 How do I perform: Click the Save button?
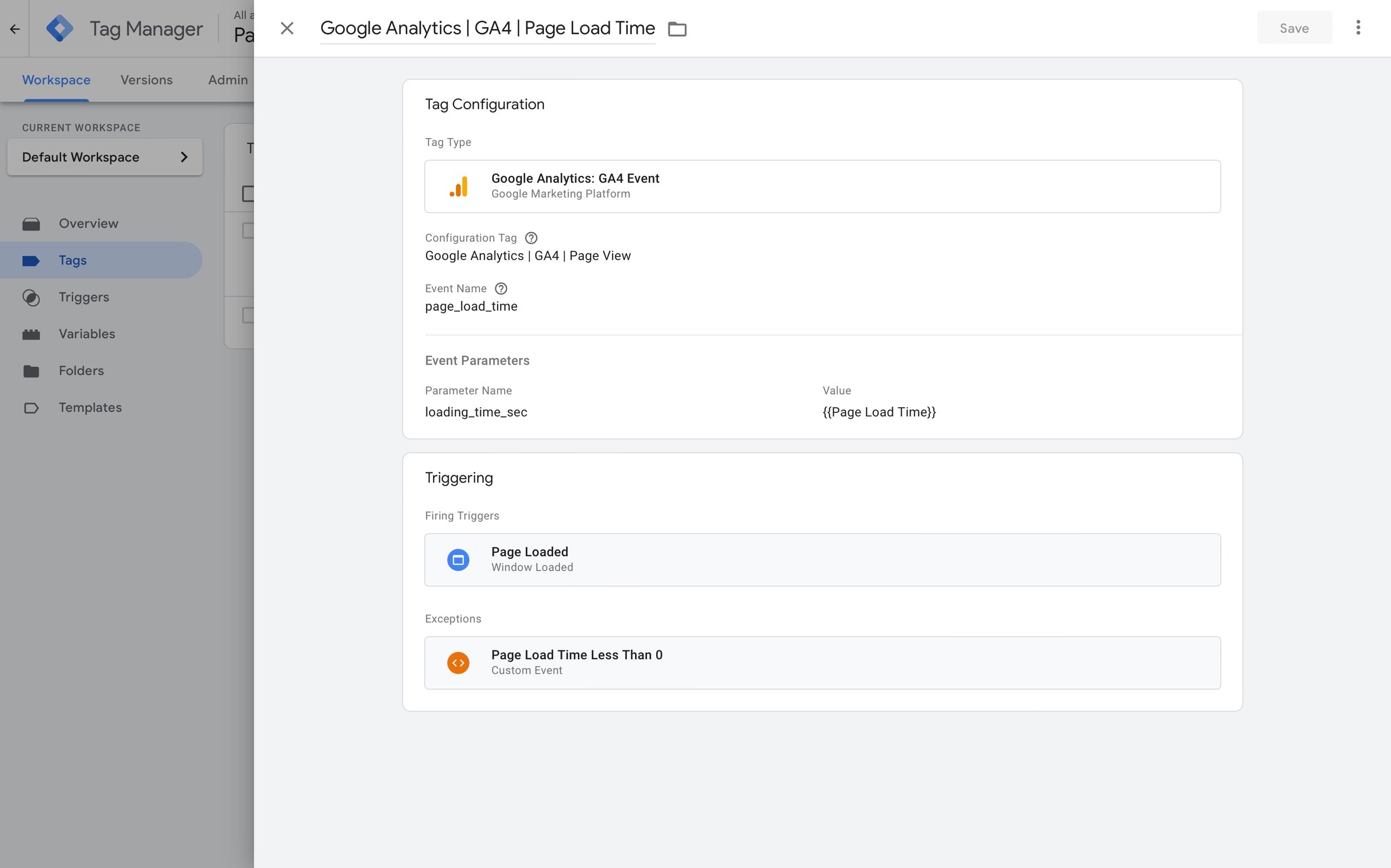click(x=1294, y=28)
